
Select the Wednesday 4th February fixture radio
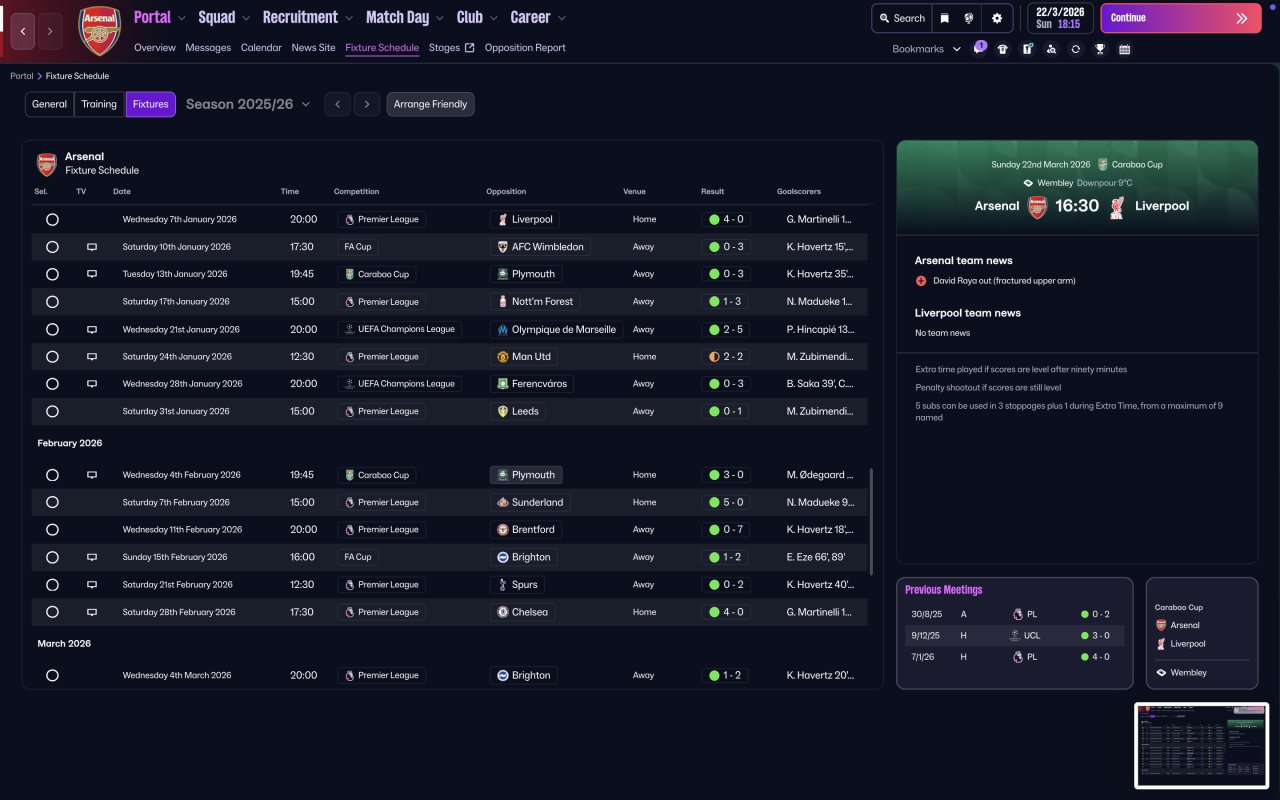coord(52,475)
